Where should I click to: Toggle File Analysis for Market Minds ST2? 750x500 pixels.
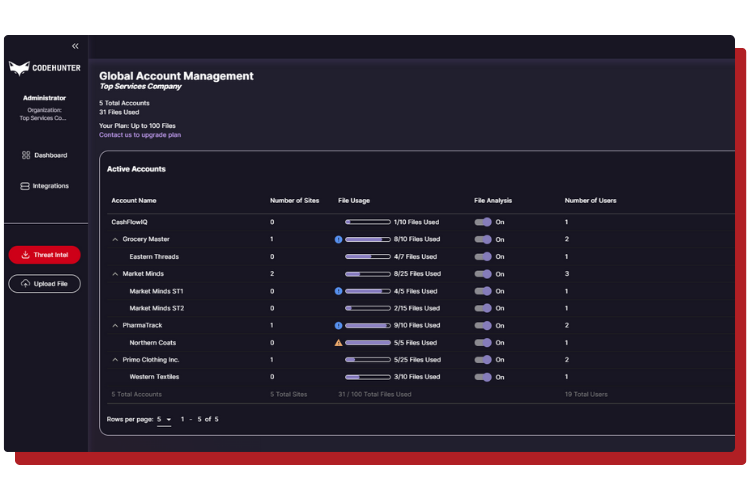click(x=483, y=308)
